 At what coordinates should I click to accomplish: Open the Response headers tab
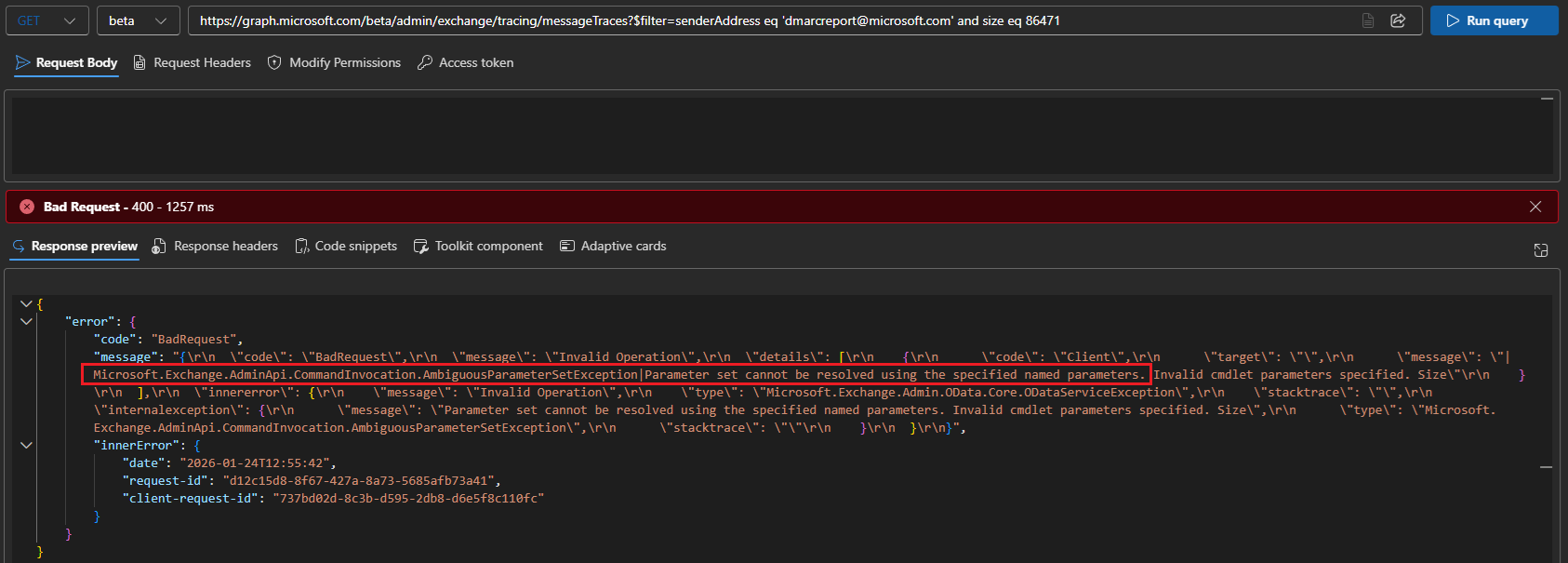point(215,246)
